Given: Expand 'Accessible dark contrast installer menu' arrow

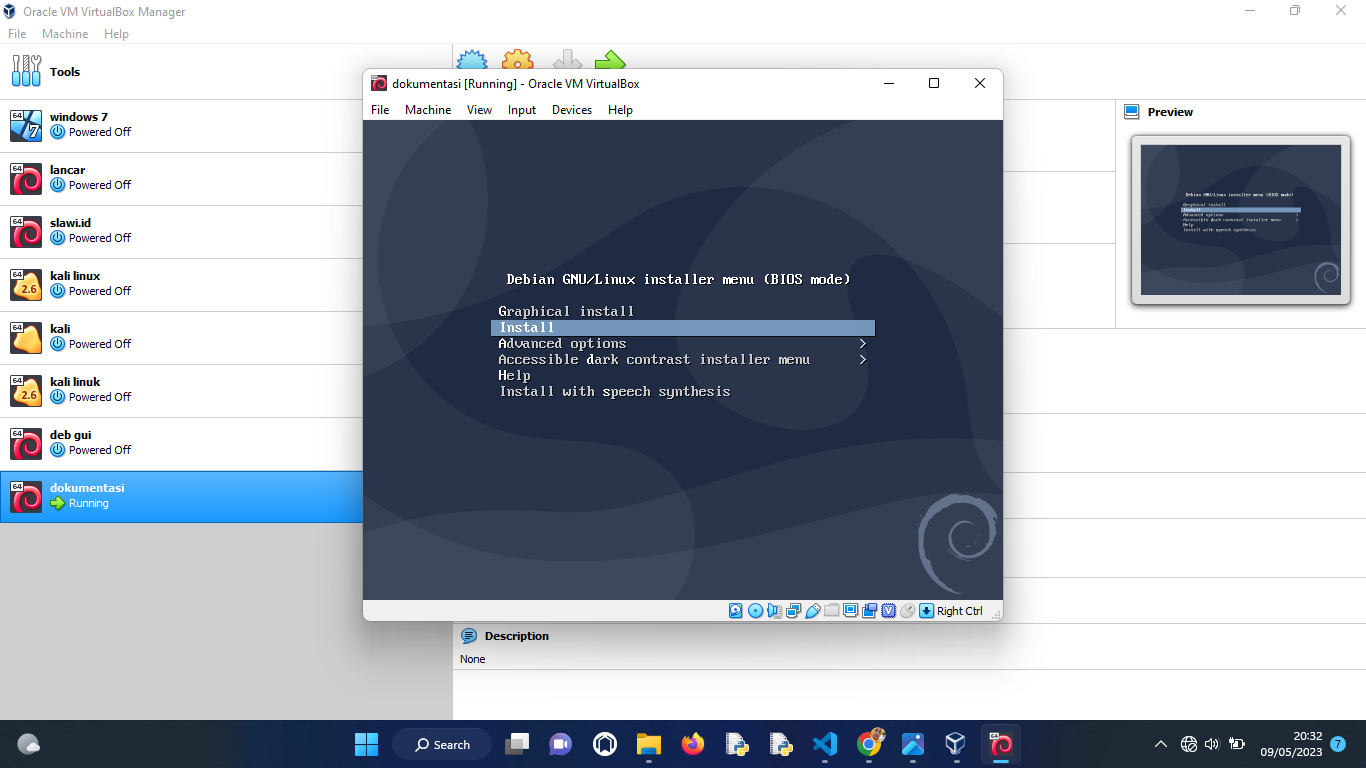Looking at the screenshot, I should tap(863, 360).
